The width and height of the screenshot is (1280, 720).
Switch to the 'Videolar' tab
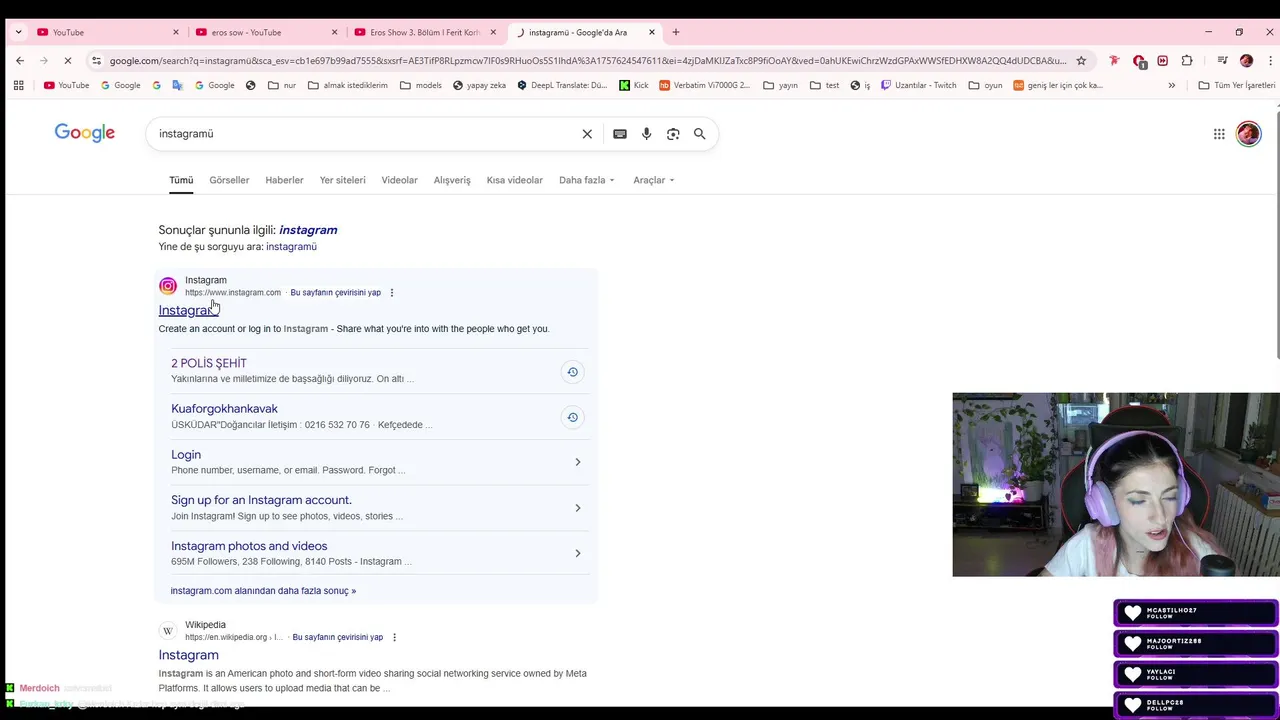(x=399, y=180)
